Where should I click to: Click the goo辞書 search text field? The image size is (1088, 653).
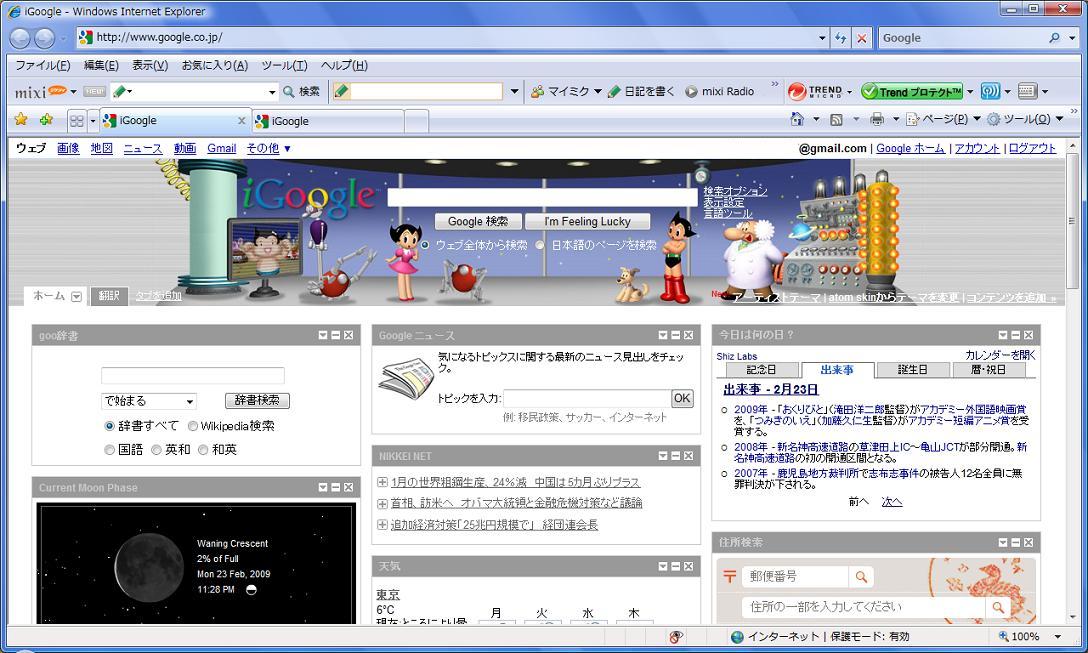[x=193, y=375]
